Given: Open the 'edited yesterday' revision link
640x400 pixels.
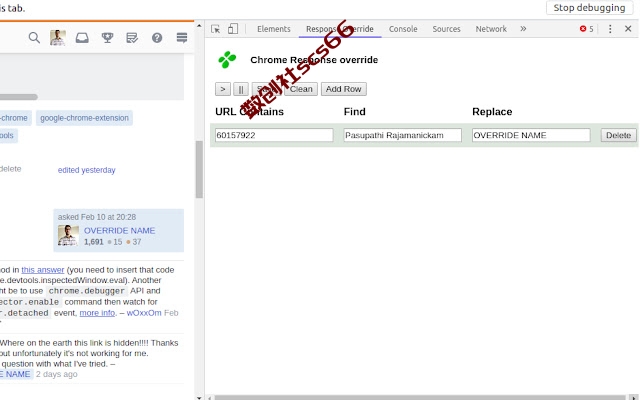Looking at the screenshot, I should pos(87,170).
